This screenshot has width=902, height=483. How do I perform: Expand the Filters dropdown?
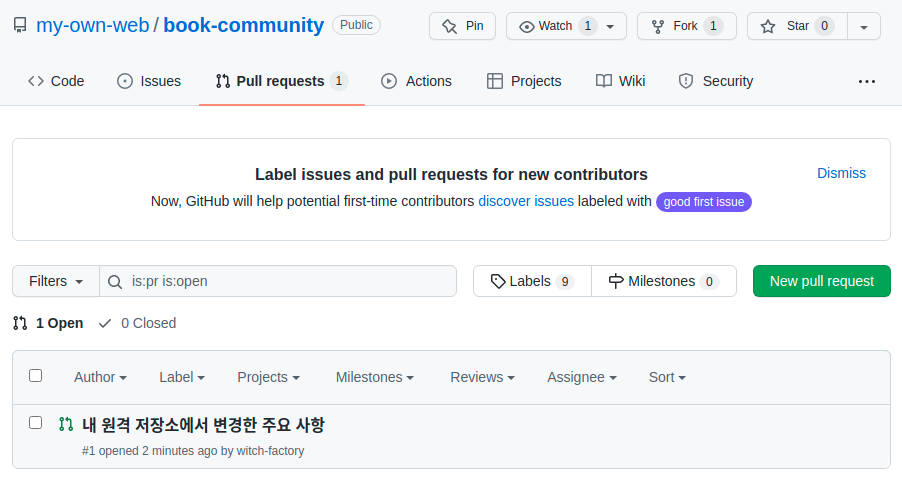tap(56, 281)
